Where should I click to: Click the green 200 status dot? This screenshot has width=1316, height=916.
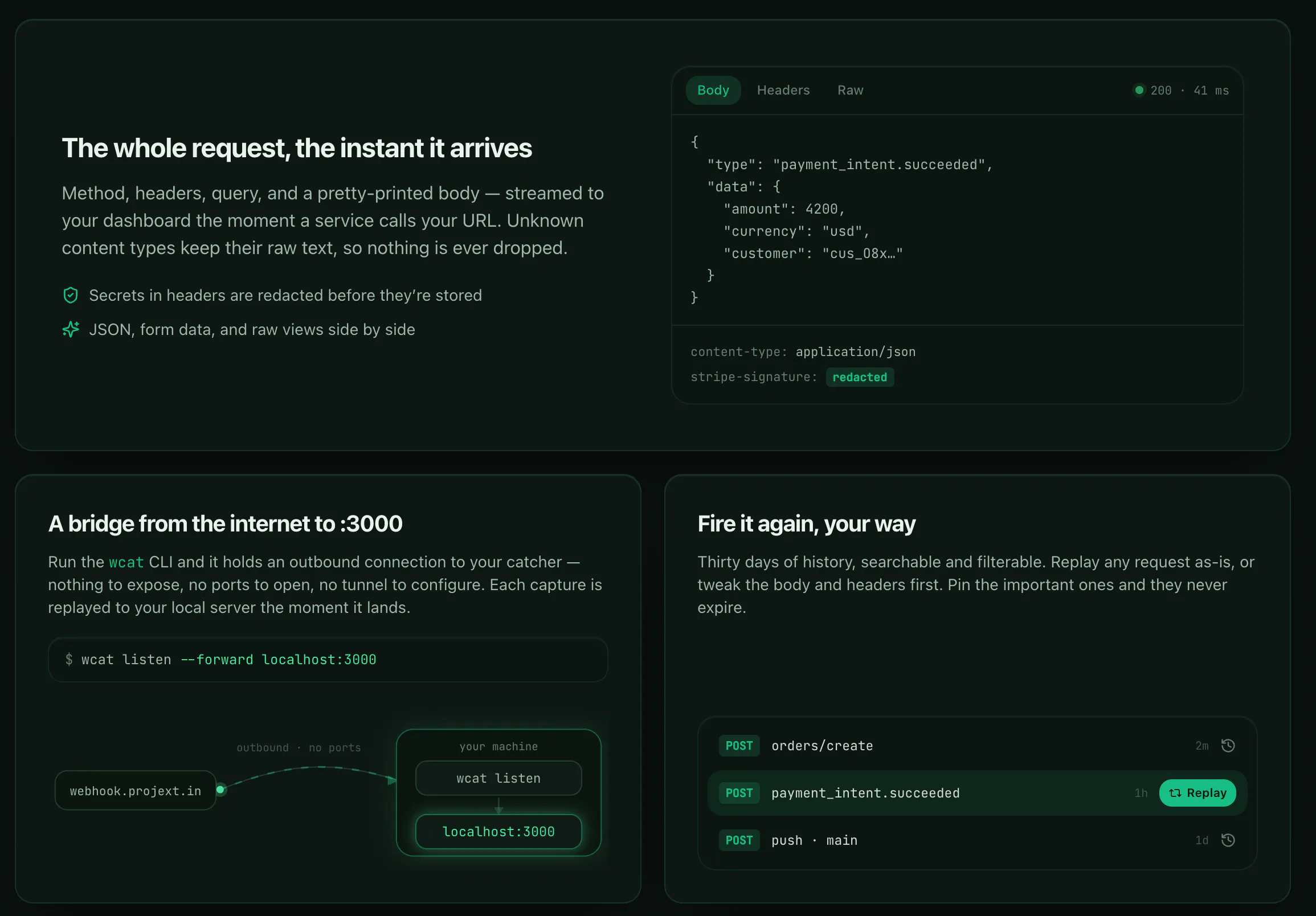coord(1139,90)
